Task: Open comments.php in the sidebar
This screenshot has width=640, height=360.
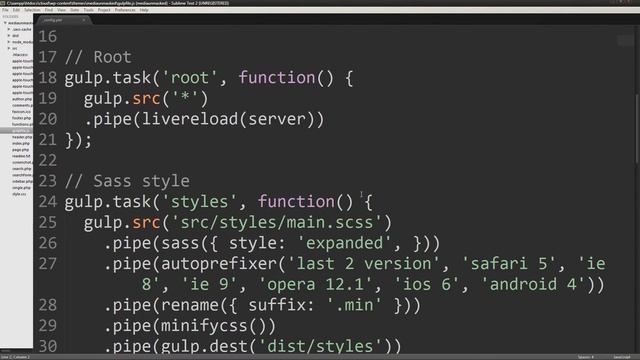Action: pos(22,105)
